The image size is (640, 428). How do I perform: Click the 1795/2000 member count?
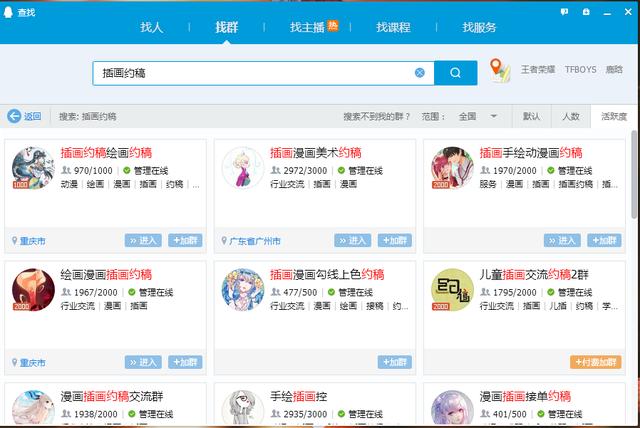515,292
